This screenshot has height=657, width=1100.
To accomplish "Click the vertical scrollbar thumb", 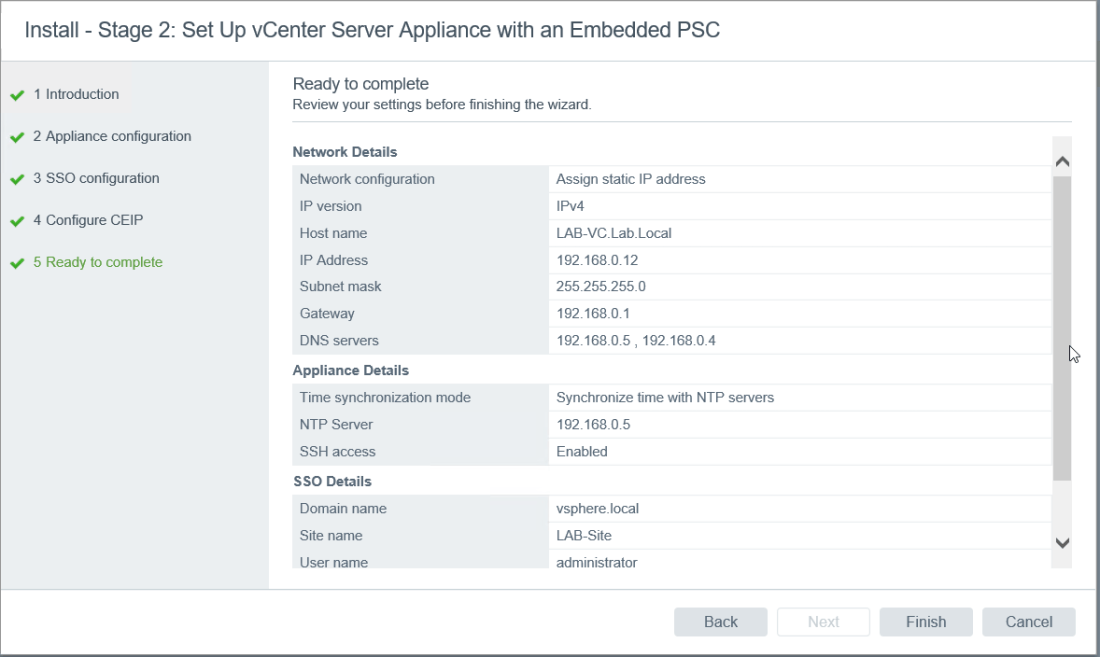I will coord(1062,330).
